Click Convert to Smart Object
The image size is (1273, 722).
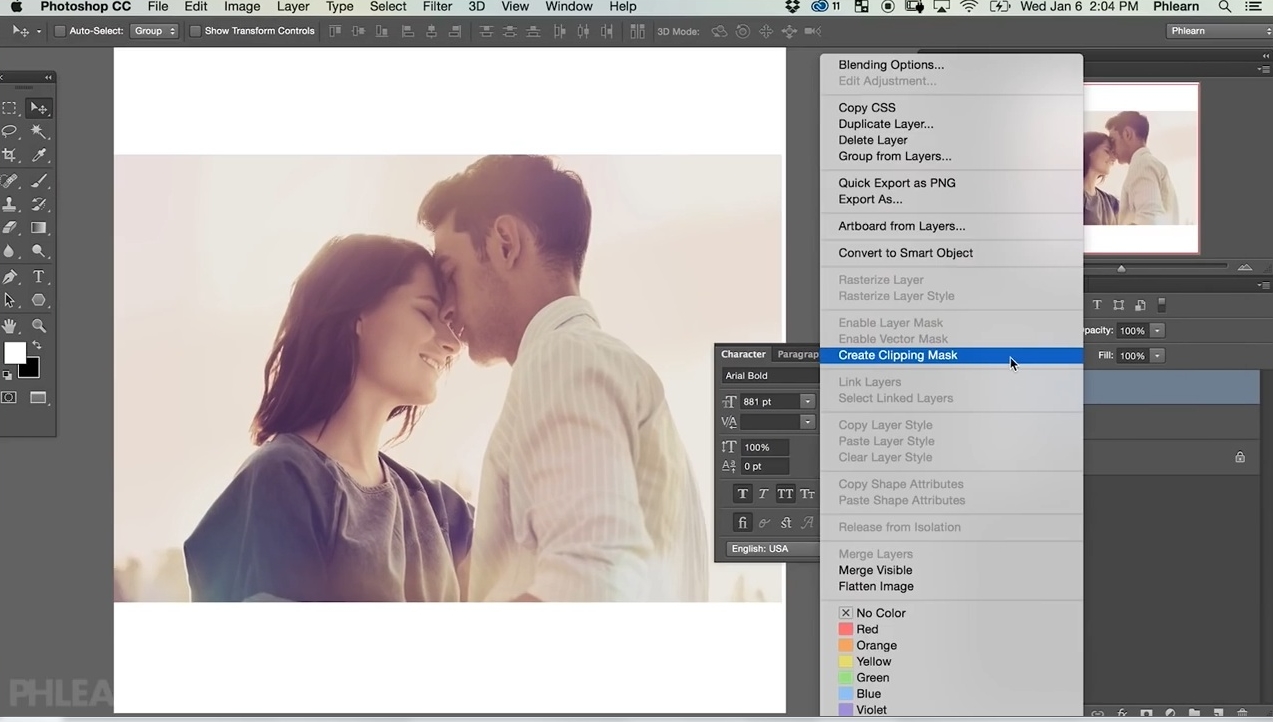[x=905, y=253]
